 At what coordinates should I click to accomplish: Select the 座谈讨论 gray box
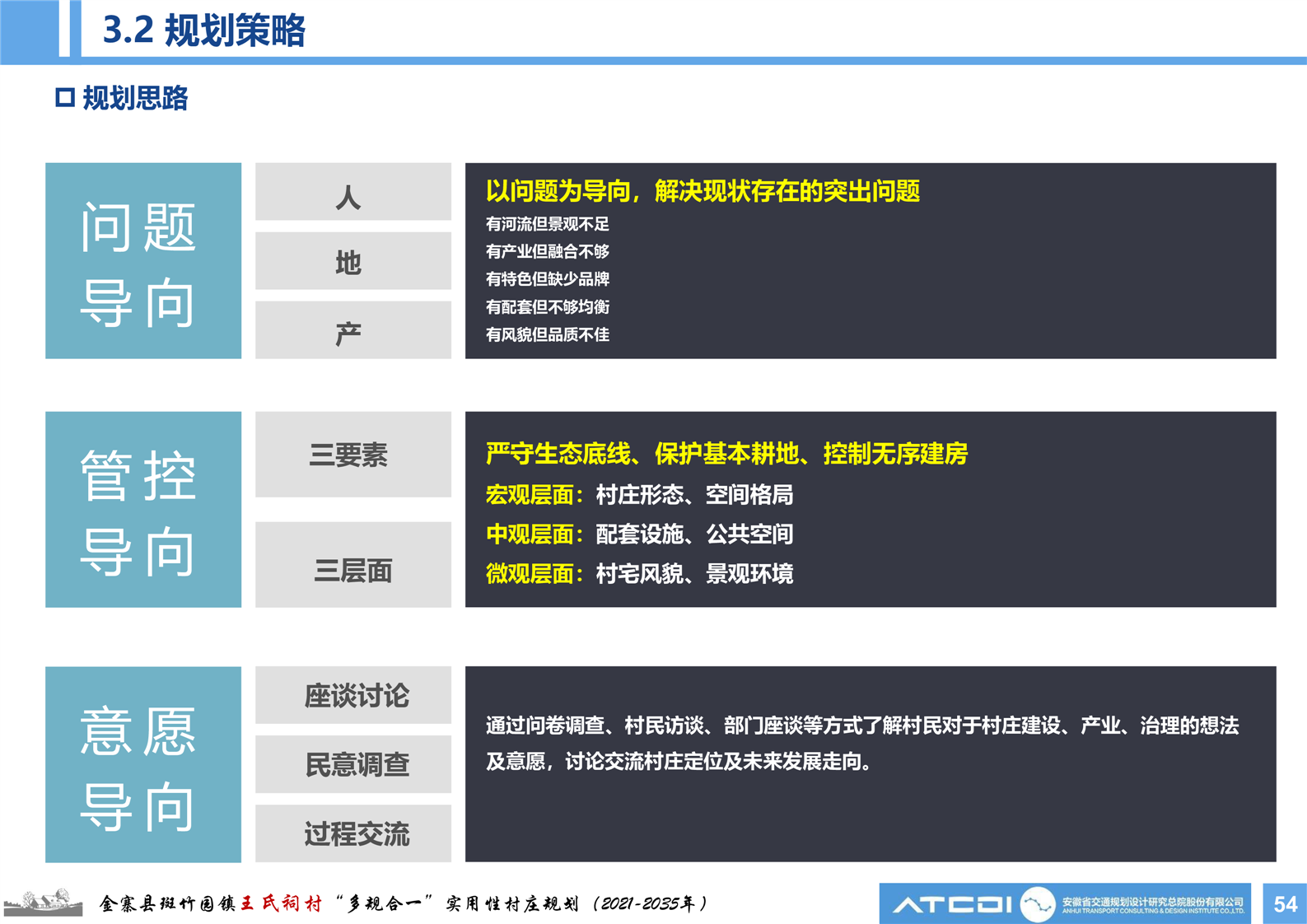click(x=353, y=695)
